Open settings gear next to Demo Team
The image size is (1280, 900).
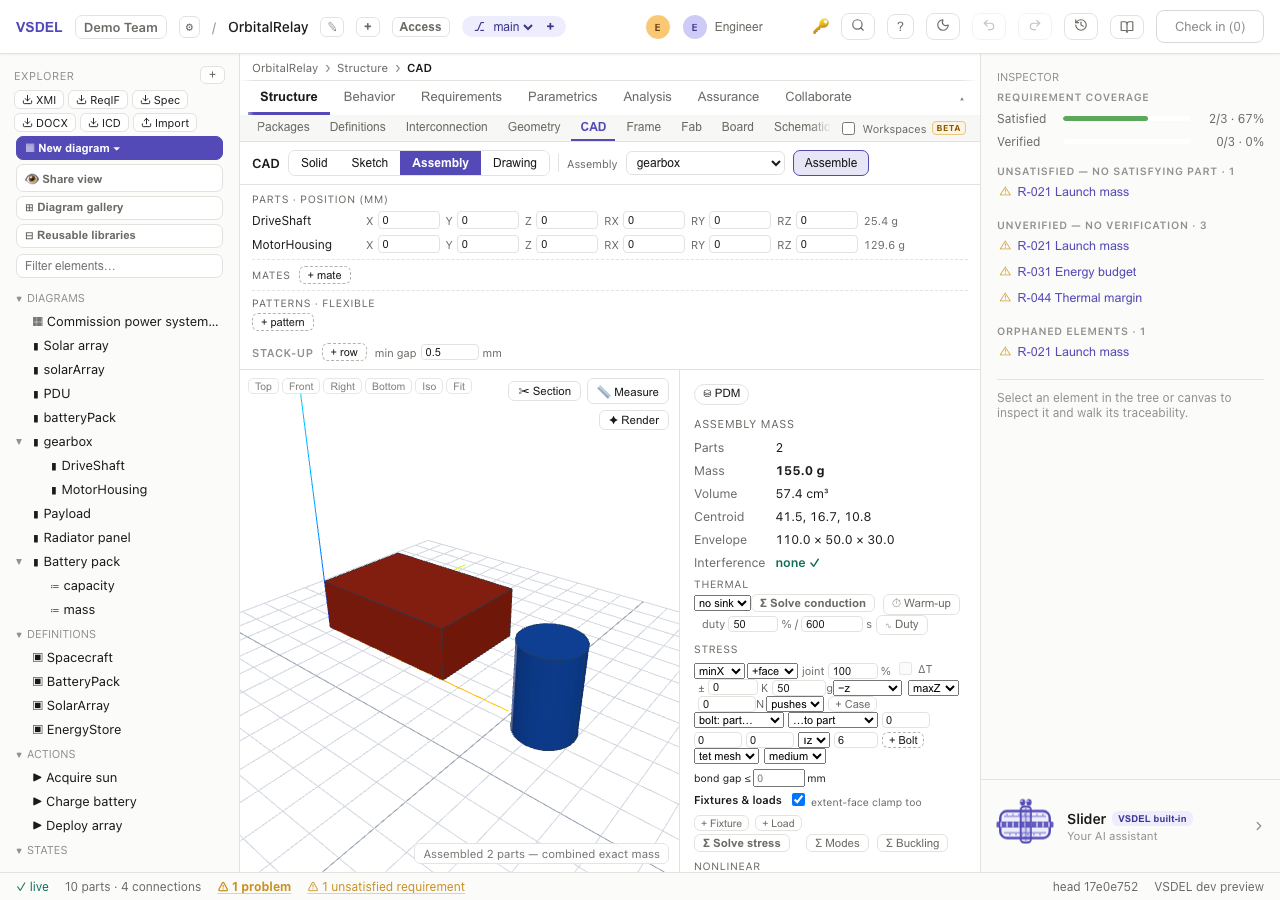[x=189, y=27]
